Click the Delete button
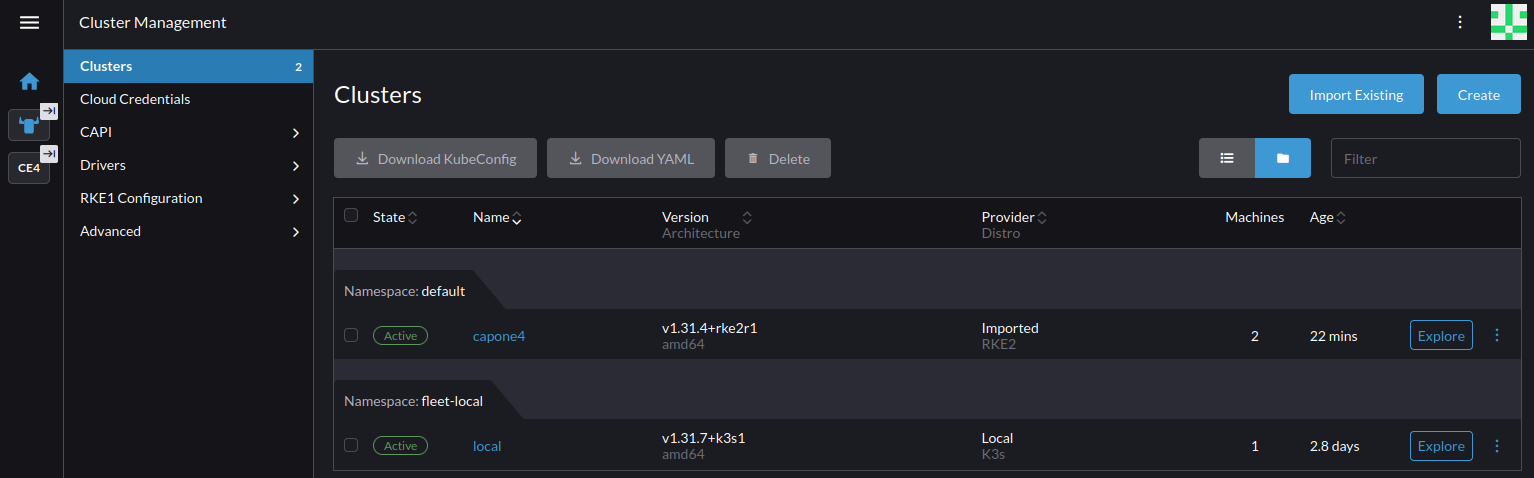This screenshot has width=1534, height=478. 778,158
